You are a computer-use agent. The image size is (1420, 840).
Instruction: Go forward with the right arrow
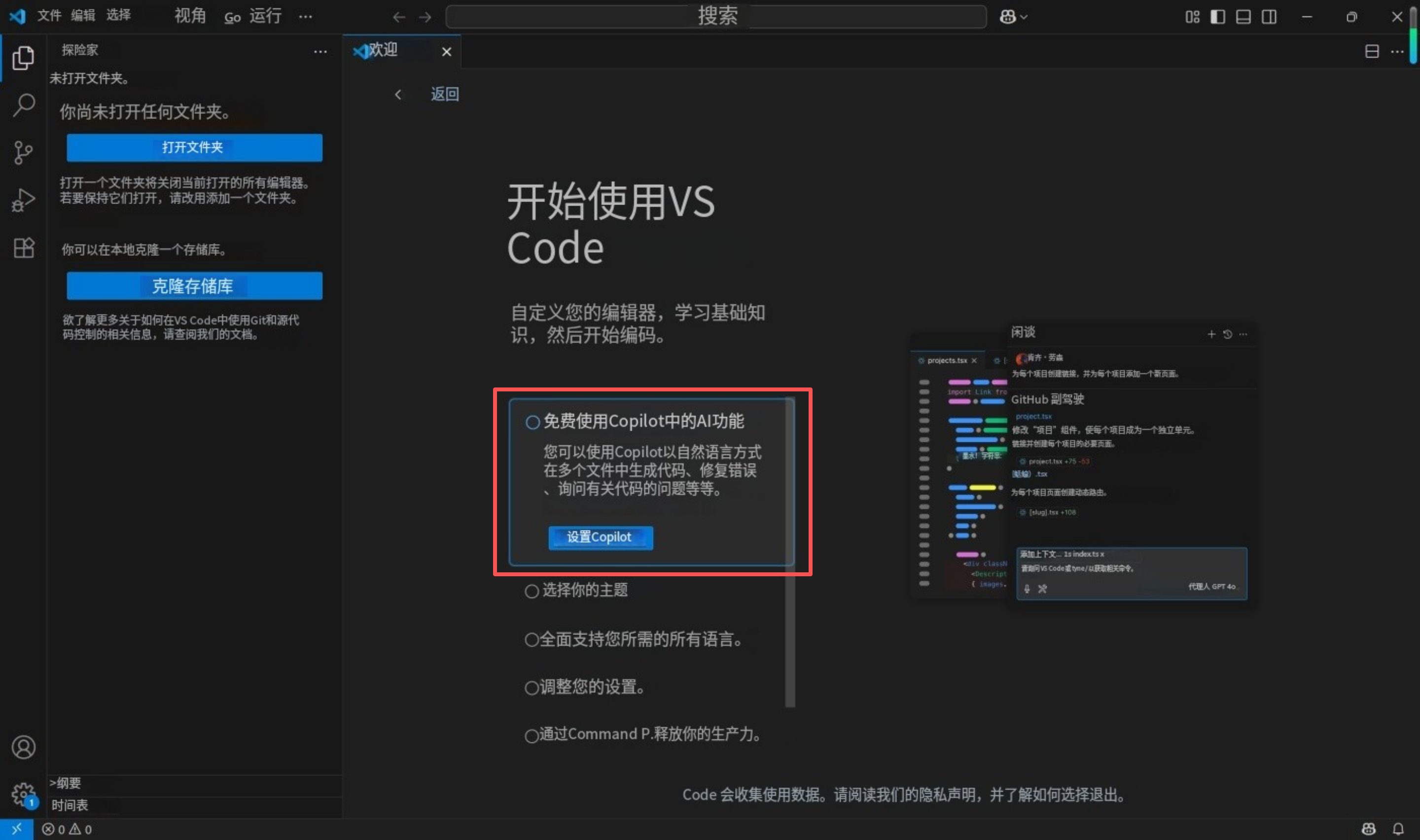[425, 17]
